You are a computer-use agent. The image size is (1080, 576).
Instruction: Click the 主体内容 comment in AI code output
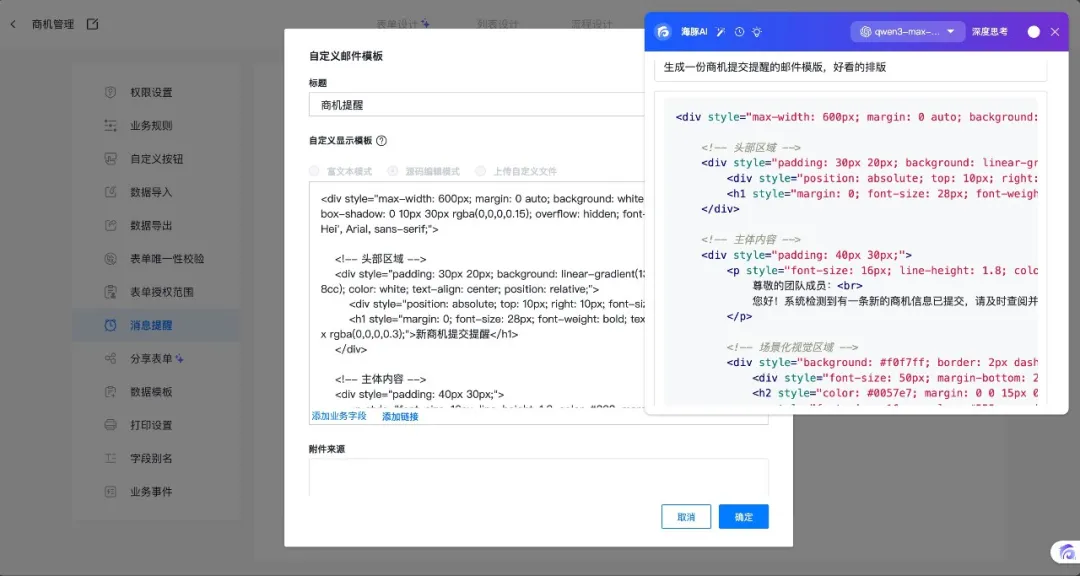tap(751, 240)
